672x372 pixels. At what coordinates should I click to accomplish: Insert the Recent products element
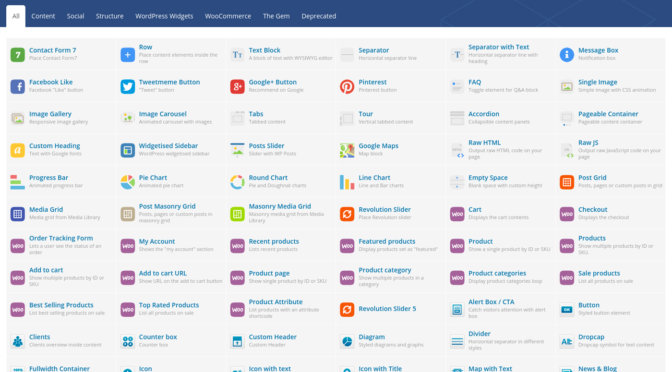tap(280, 246)
